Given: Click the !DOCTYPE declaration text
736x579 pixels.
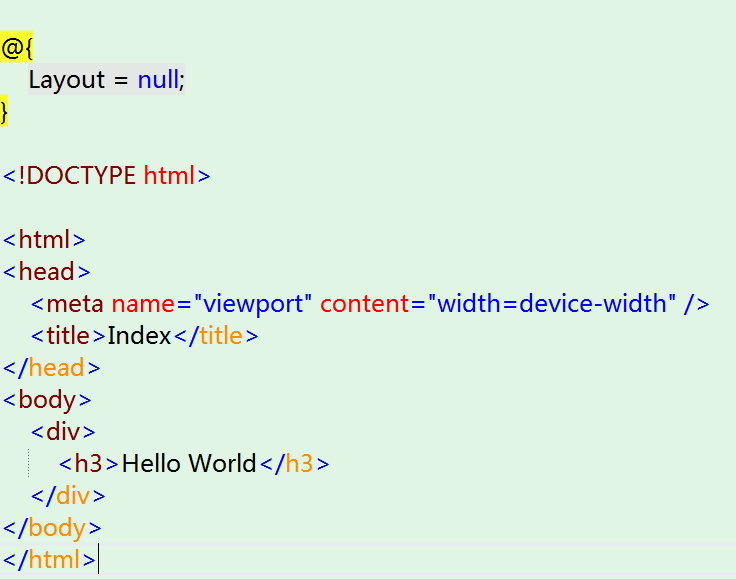Looking at the screenshot, I should pyautogui.click(x=77, y=176).
